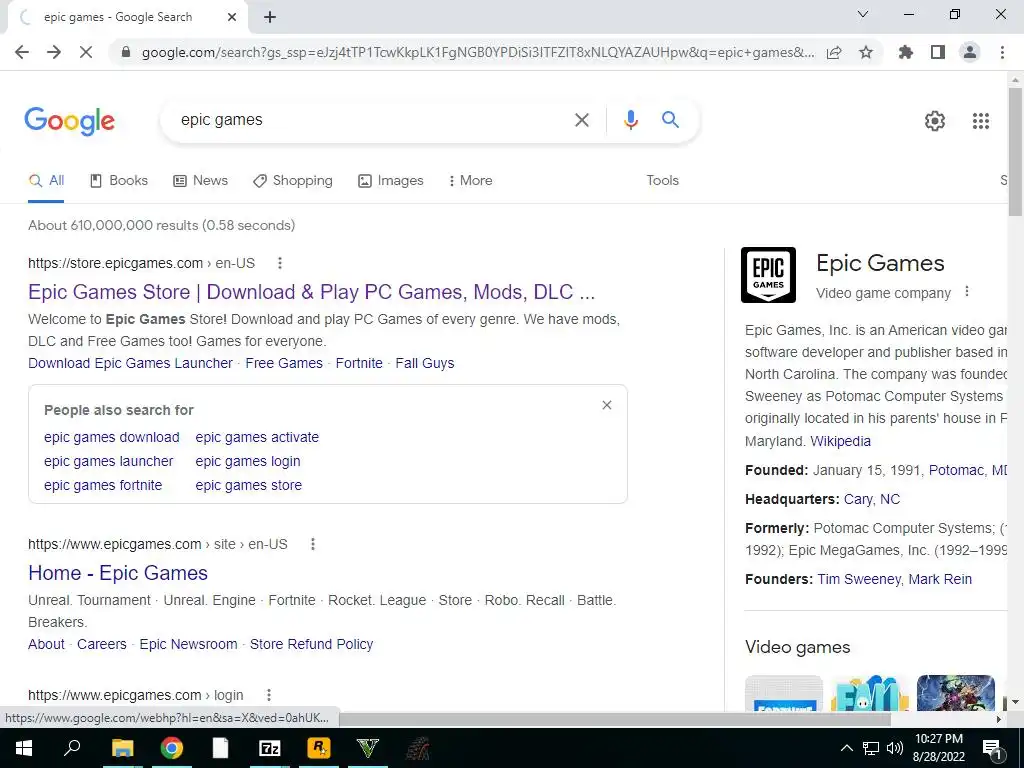Open options for store.epicgames.com result
This screenshot has height=768, width=1024.
pyautogui.click(x=280, y=263)
